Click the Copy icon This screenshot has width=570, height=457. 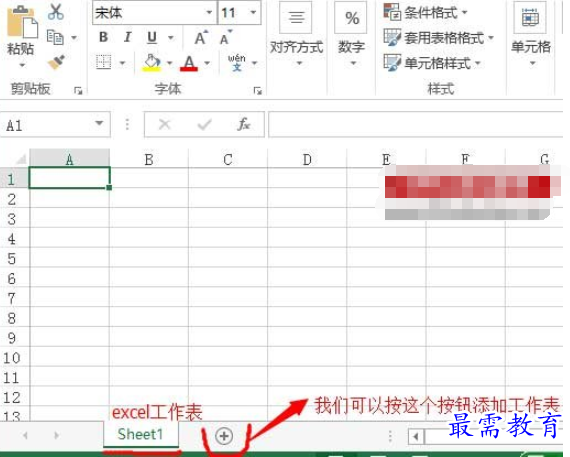coord(55,37)
